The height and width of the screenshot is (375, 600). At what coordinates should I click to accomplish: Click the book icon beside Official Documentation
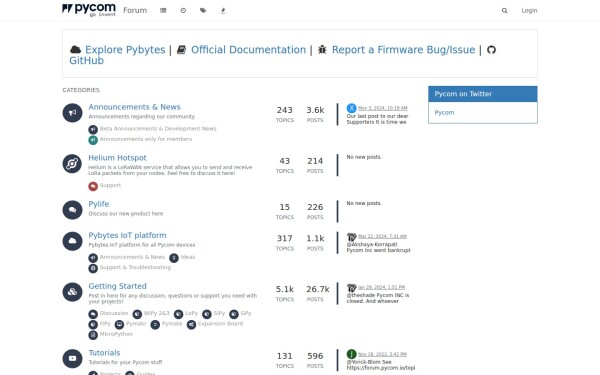[x=181, y=49]
